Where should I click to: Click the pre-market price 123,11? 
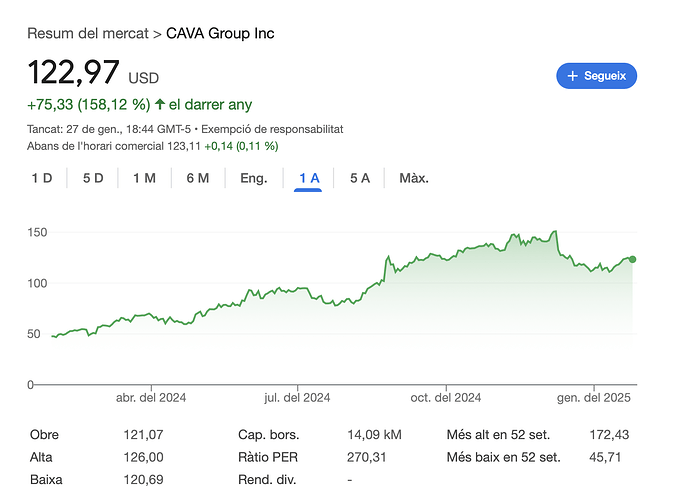184,146
